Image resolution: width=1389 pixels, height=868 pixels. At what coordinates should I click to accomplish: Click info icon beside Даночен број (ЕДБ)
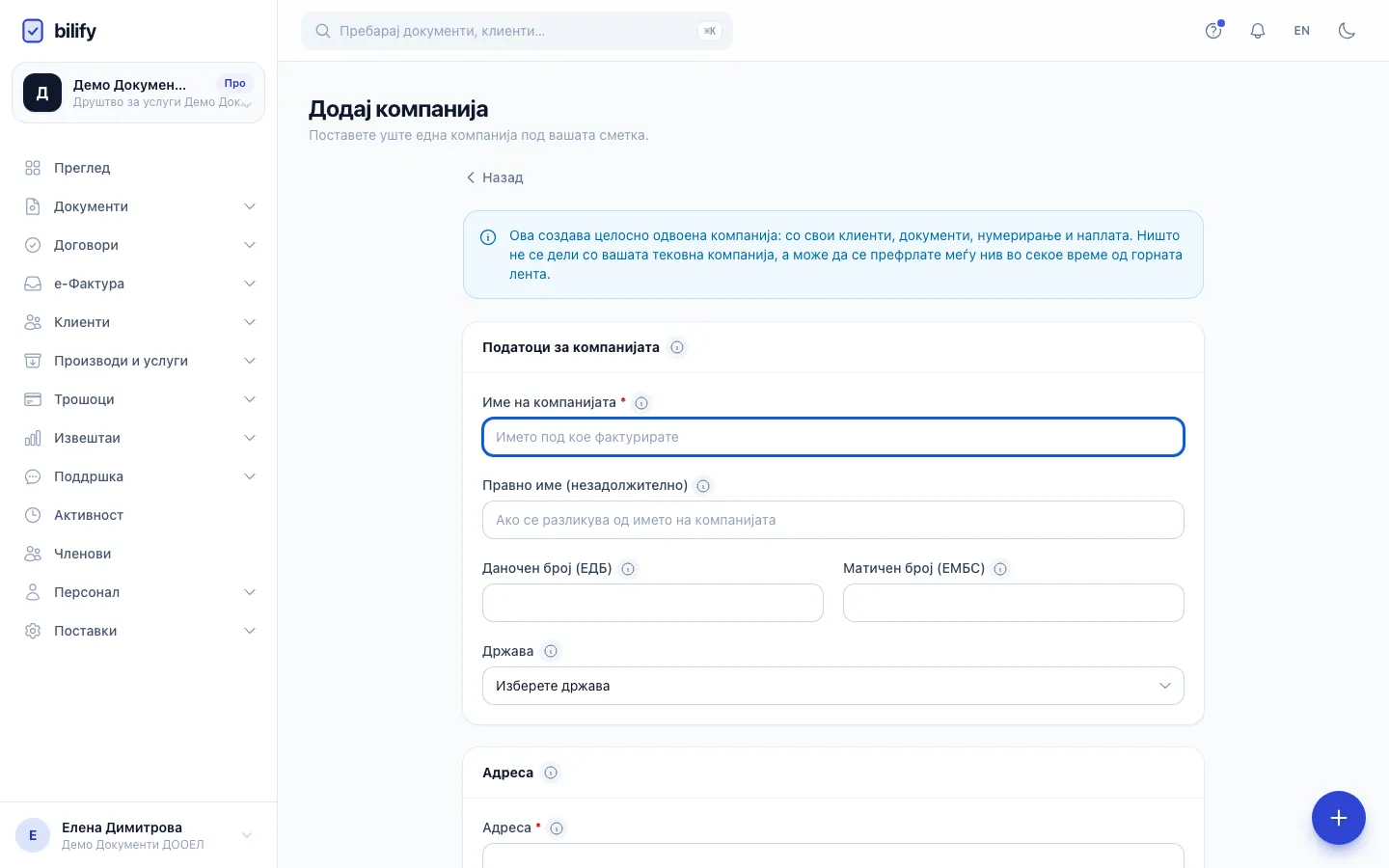628,569
